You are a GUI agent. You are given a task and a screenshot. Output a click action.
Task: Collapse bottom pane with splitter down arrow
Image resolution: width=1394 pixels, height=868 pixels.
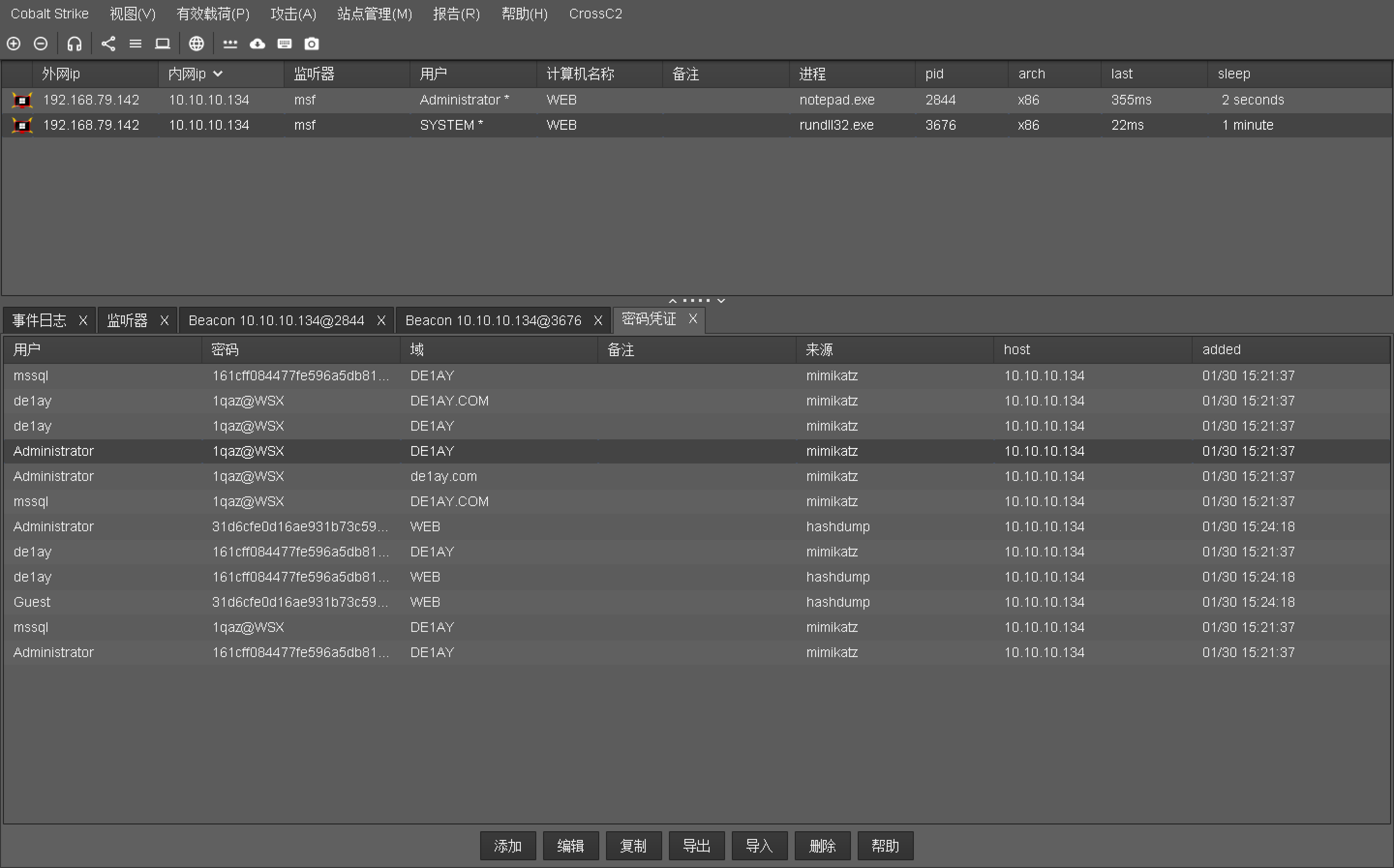(721, 301)
